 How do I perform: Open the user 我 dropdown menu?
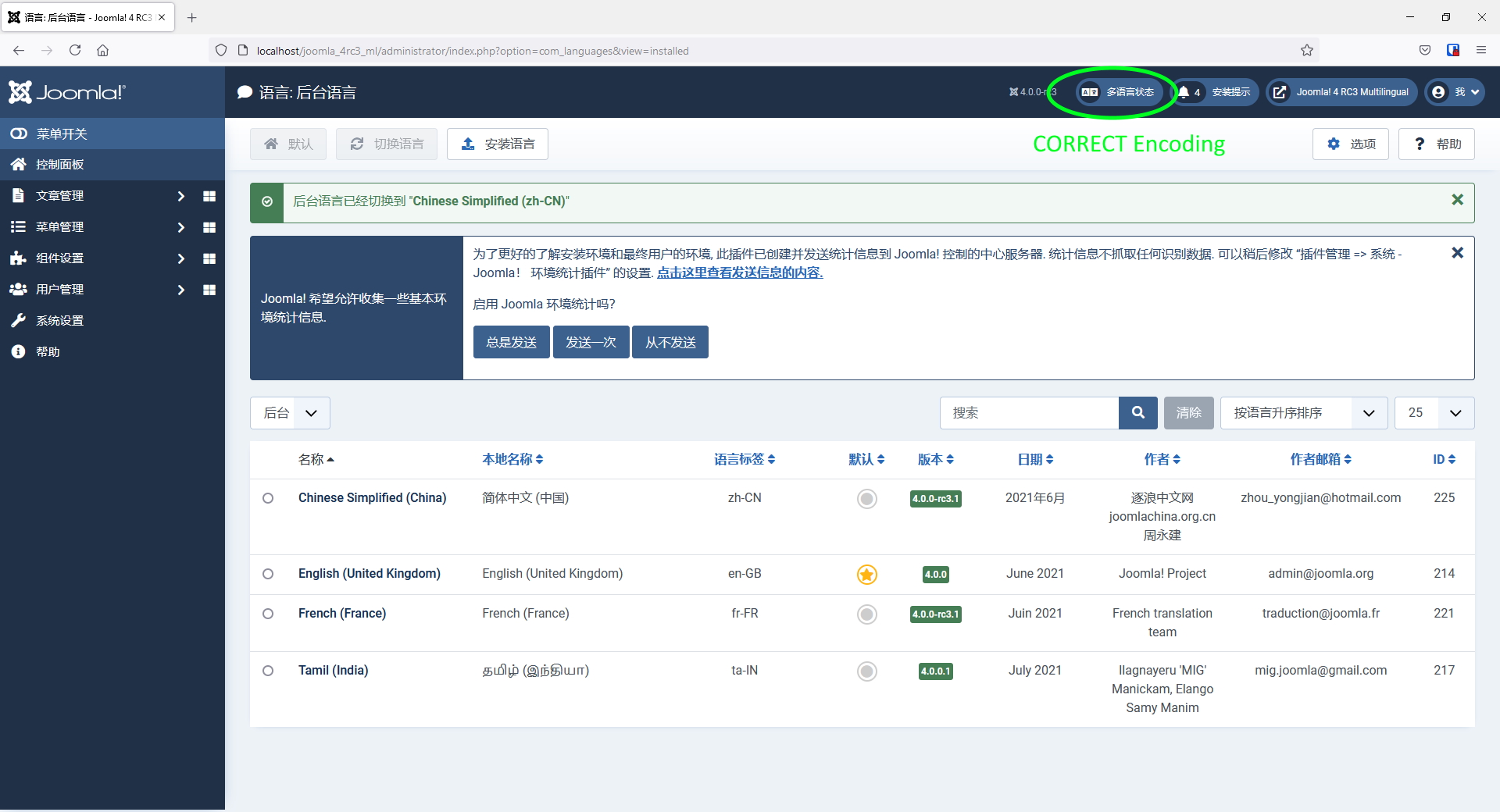point(1455,92)
